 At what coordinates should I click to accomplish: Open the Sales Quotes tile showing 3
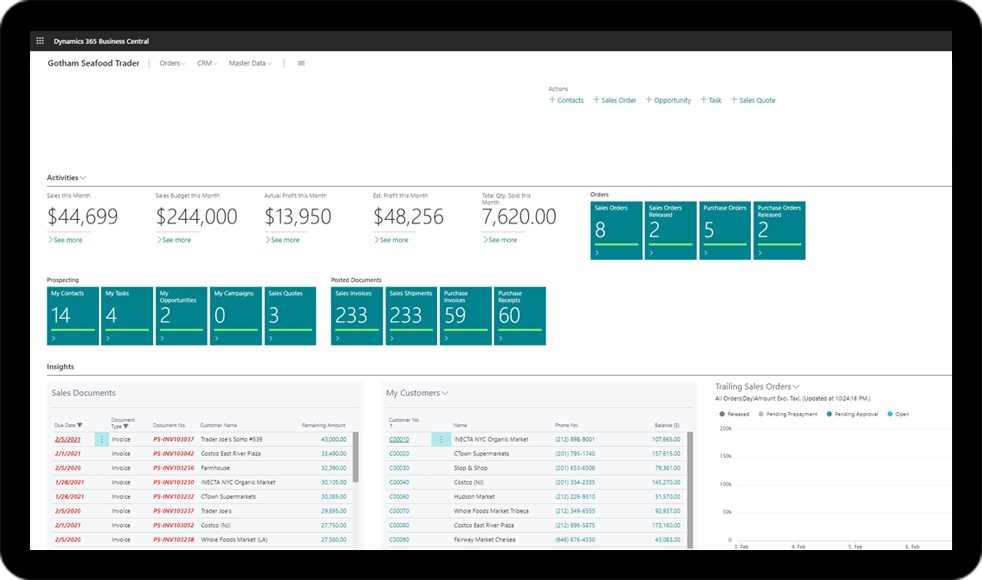pyautogui.click(x=290, y=316)
